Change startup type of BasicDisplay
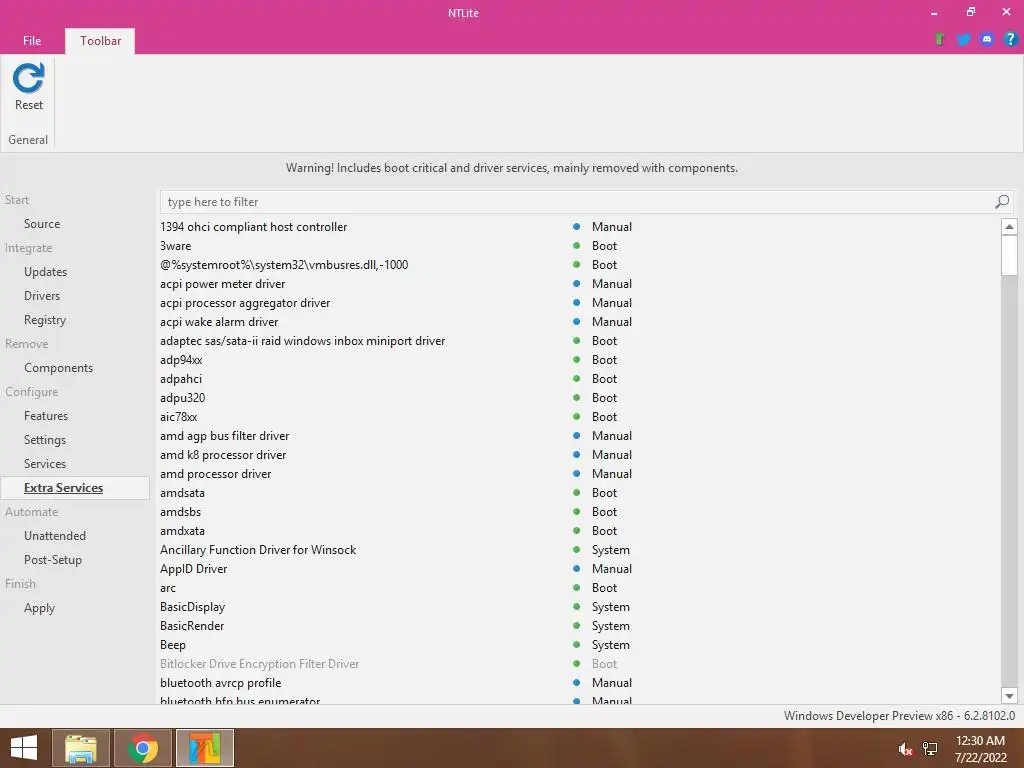Screen dimensions: 1024x768 [x=611, y=607]
